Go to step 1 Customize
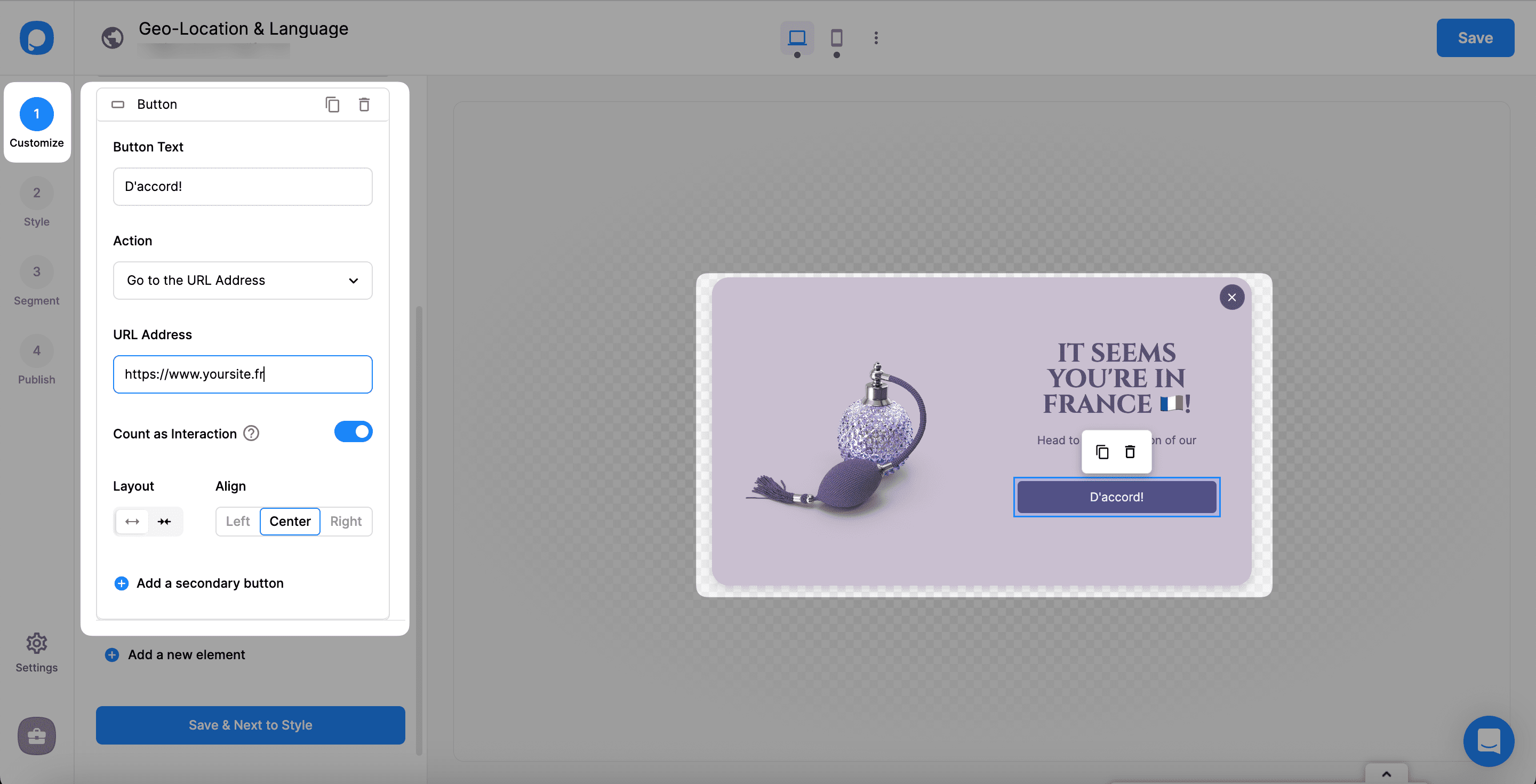Screen dimensions: 1536x784 (x=36, y=122)
